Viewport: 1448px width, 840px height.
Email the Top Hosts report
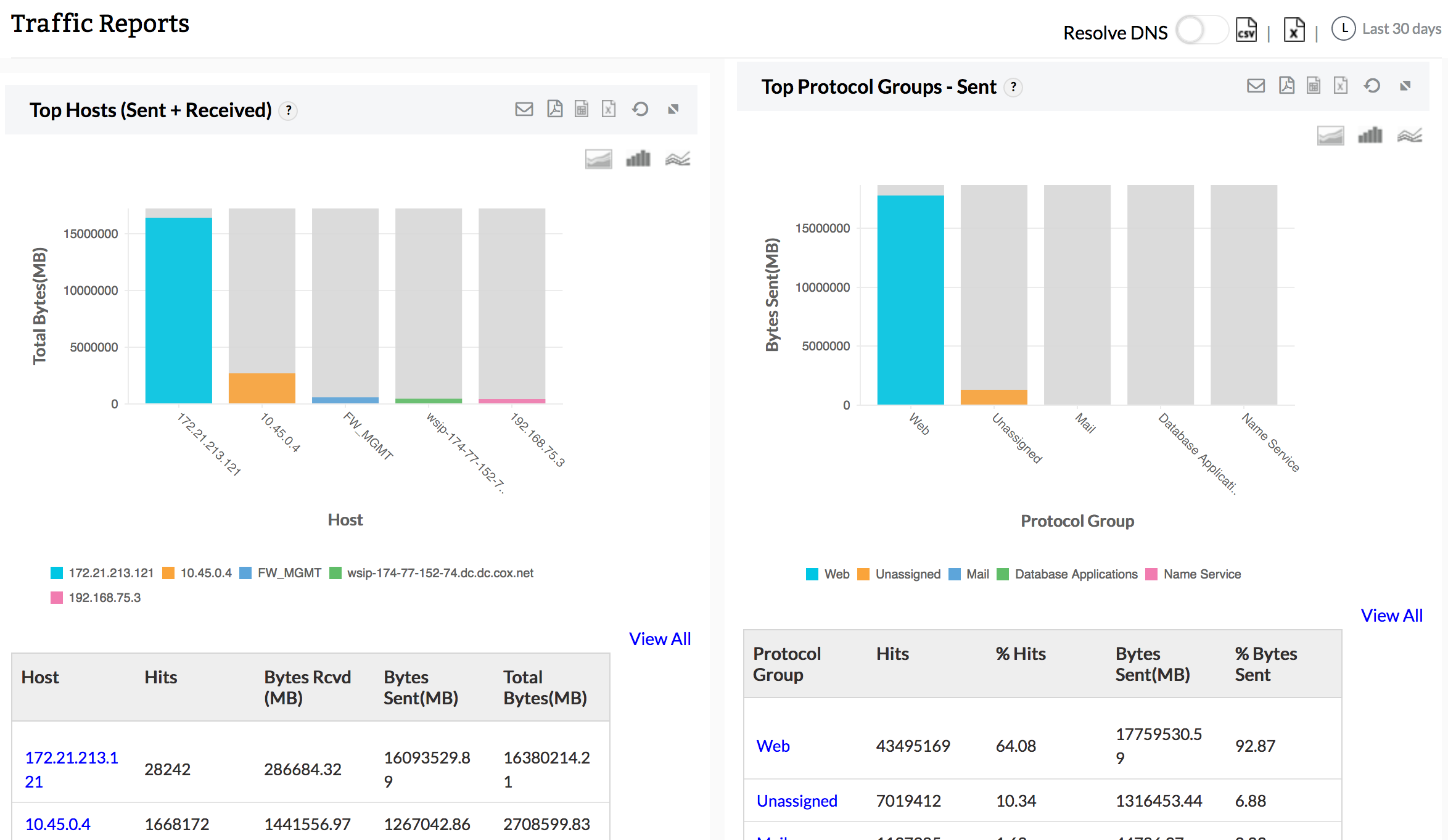(524, 109)
